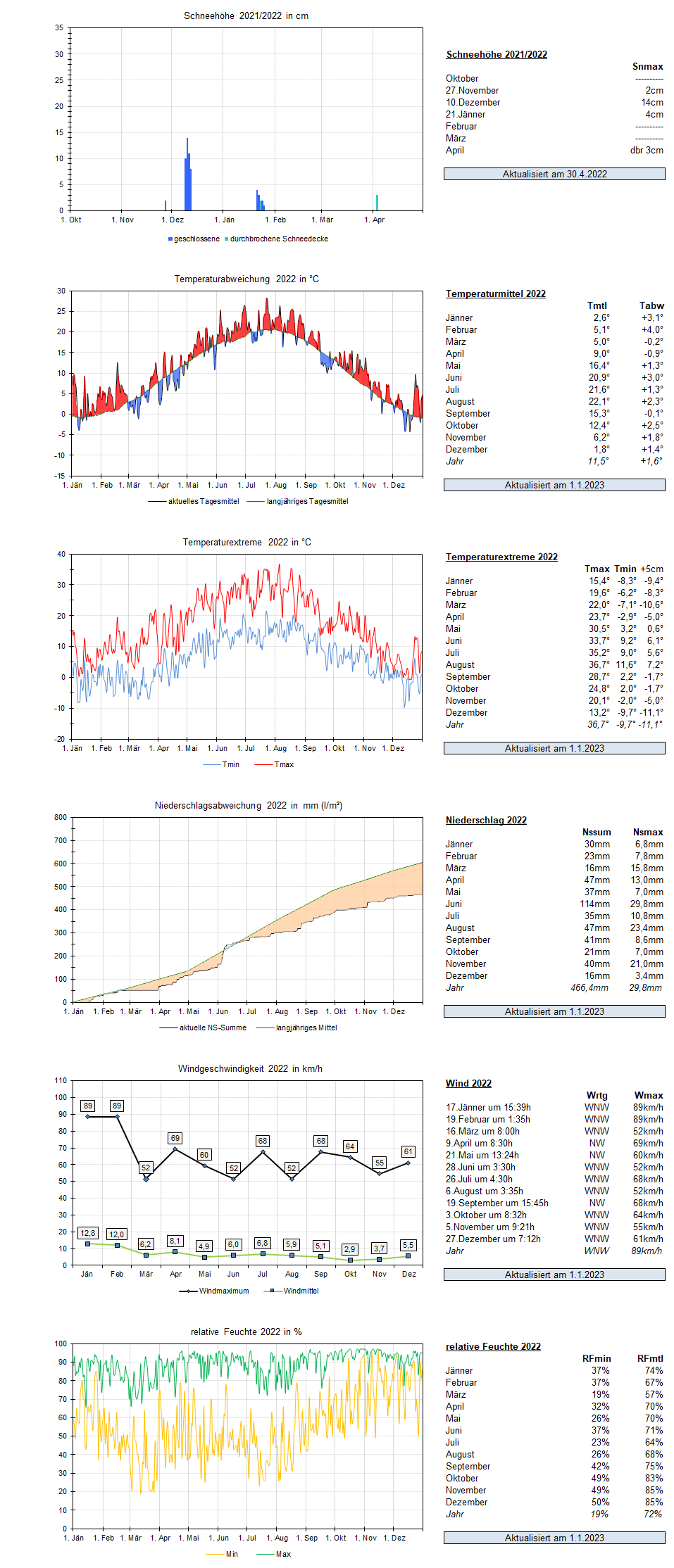This screenshot has height=1568, width=674.
Task: Click the 'langjähriges Tagesmittel' legend entry
Action: [297, 501]
